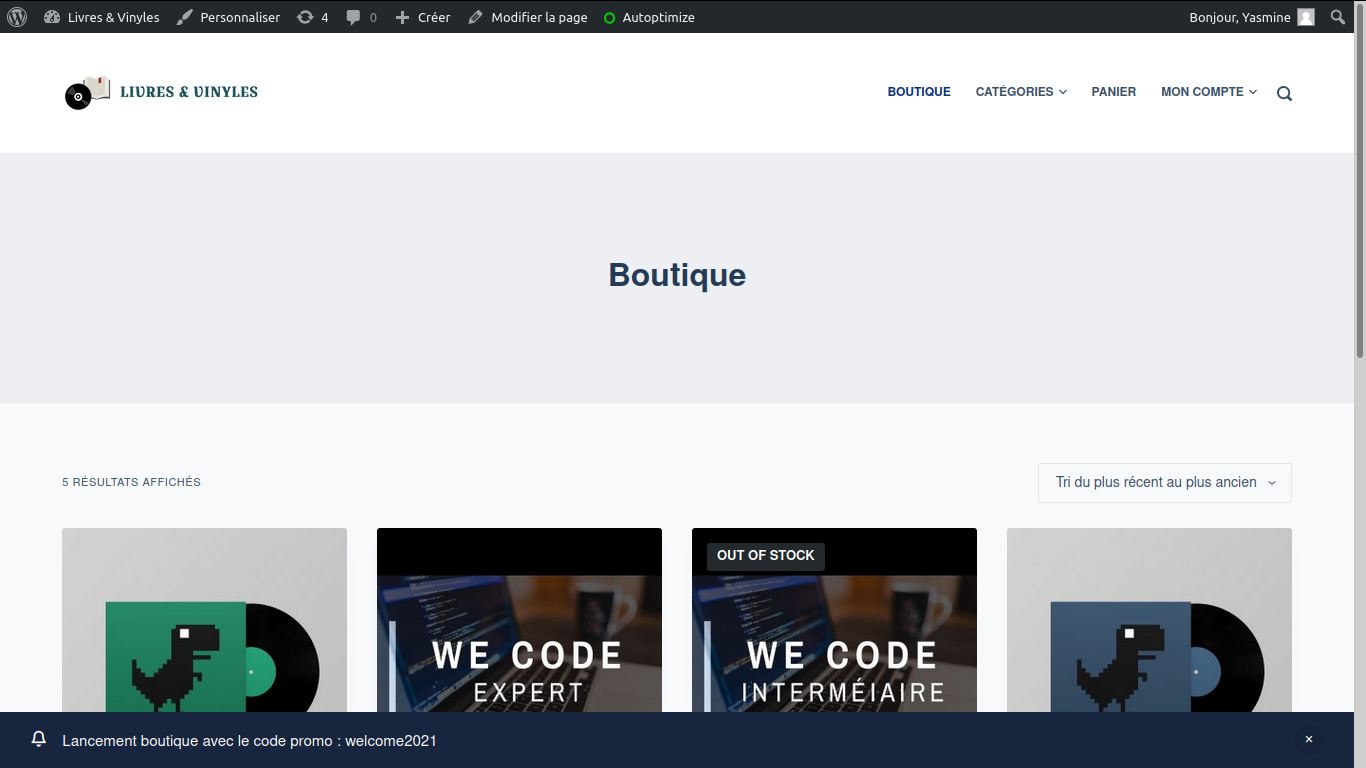This screenshot has width=1366, height=768.
Task: Click the notification bell in promo bar
Action: 39,739
